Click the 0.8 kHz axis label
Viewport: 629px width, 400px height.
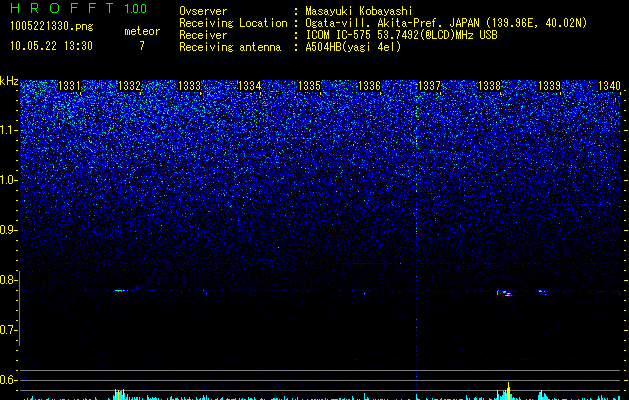coord(8,280)
